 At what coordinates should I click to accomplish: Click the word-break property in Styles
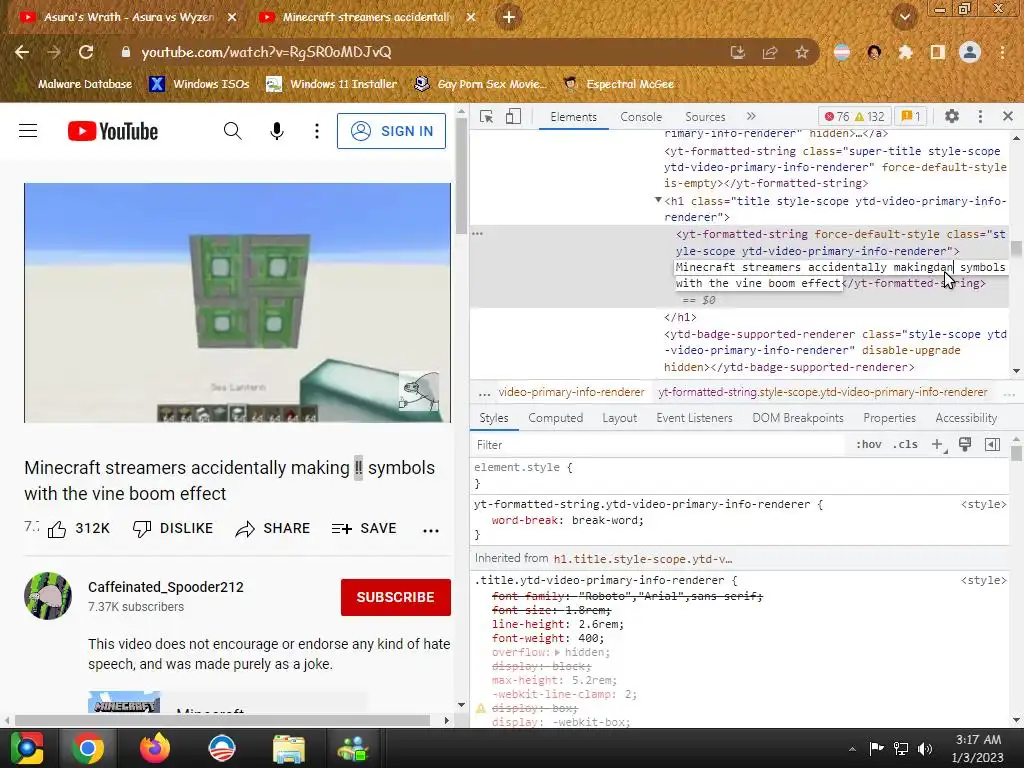tap(524, 520)
